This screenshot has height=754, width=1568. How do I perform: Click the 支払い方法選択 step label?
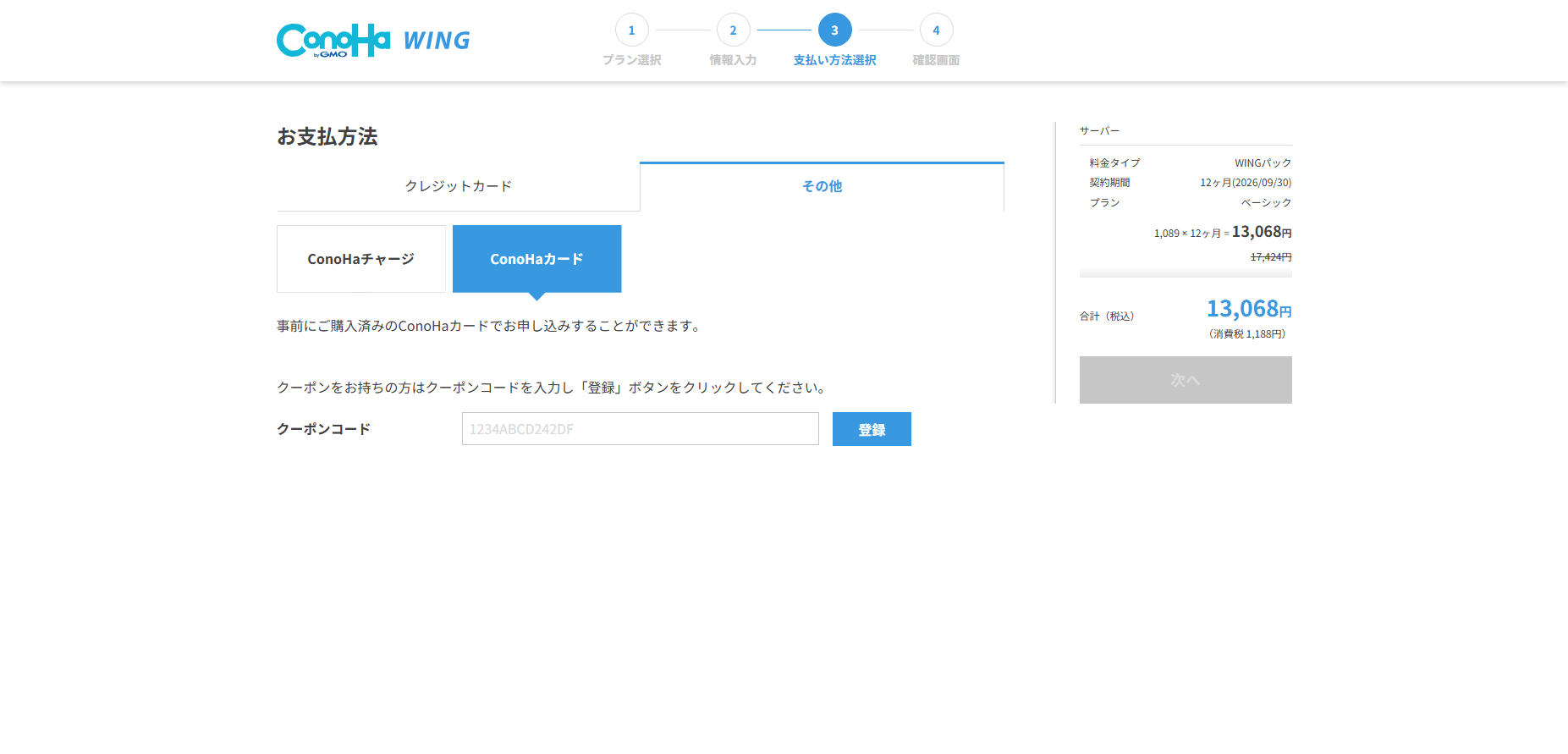[x=834, y=60]
